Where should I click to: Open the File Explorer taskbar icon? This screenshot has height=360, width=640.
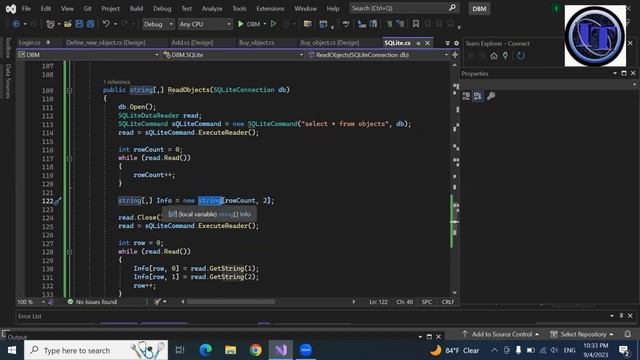pyautogui.click(x=231, y=350)
